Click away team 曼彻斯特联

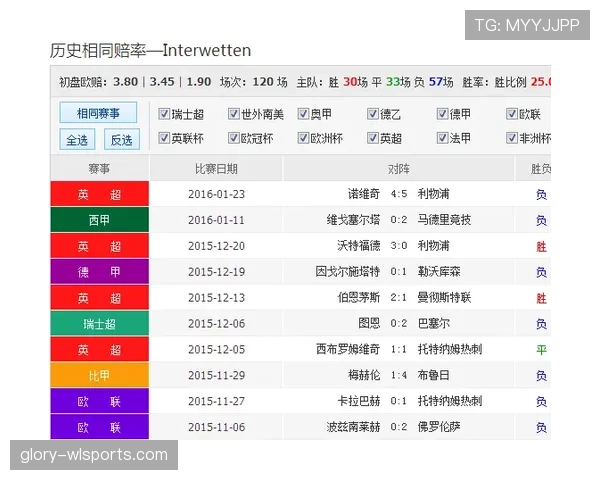[444, 297]
